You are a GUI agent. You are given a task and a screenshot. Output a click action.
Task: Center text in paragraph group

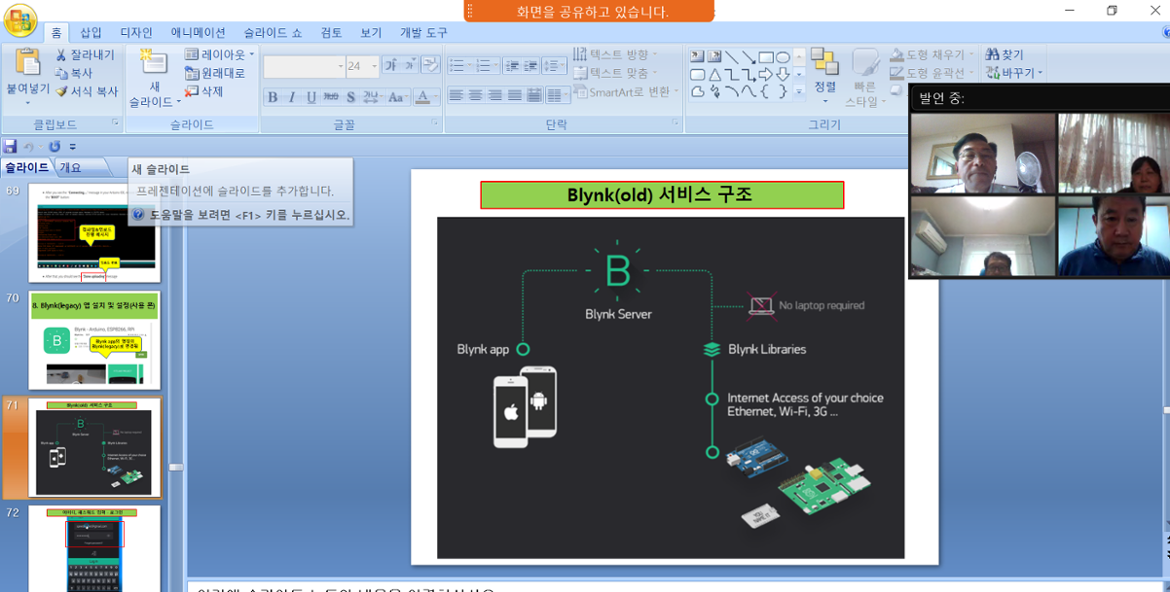tap(475, 96)
